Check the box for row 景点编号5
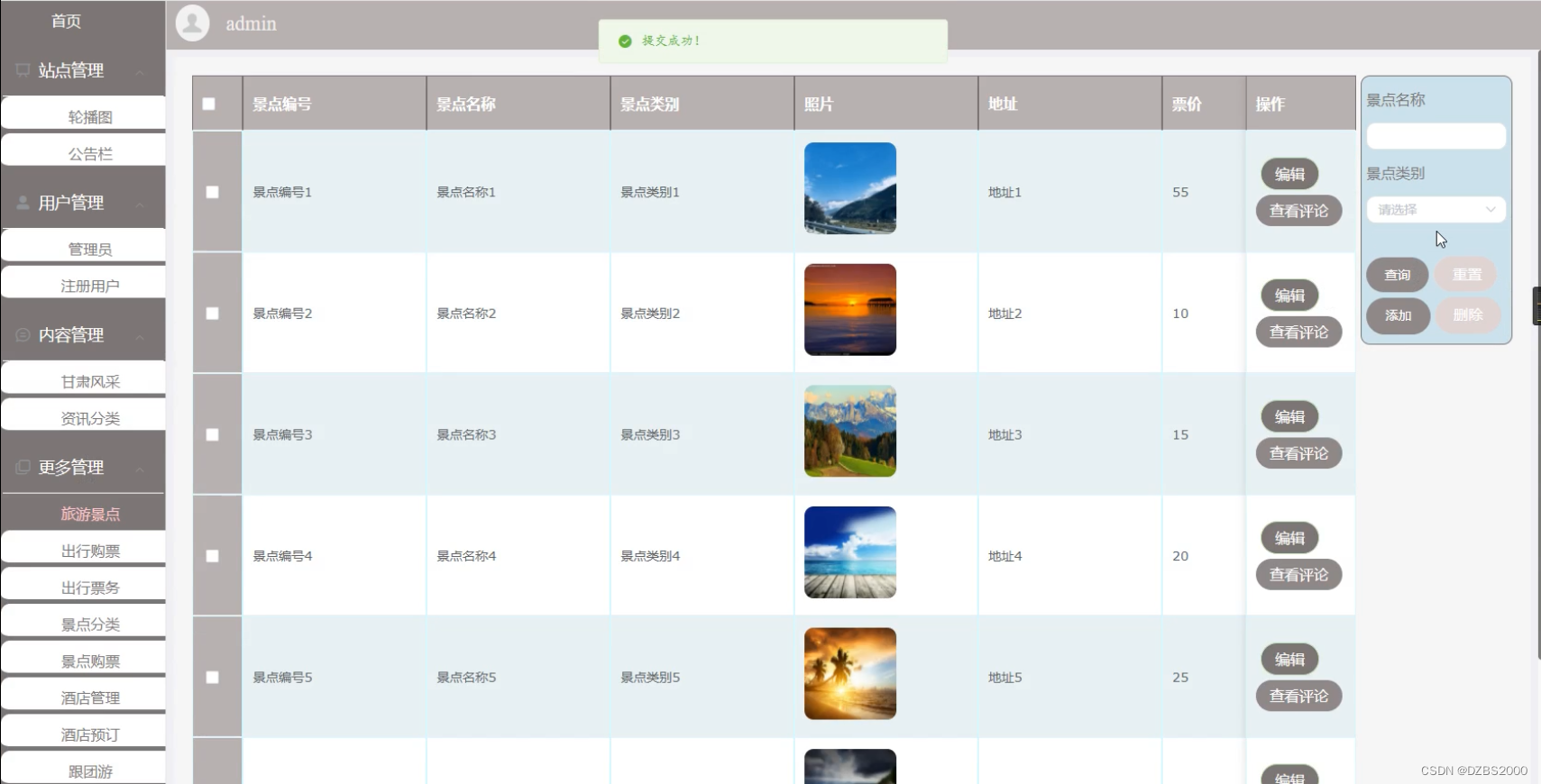1541x784 pixels. 213,678
